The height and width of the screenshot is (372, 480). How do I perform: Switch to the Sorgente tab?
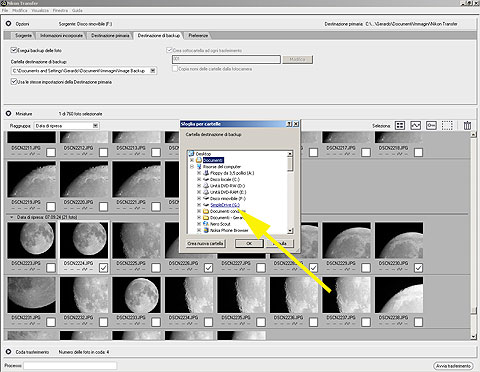(23, 35)
